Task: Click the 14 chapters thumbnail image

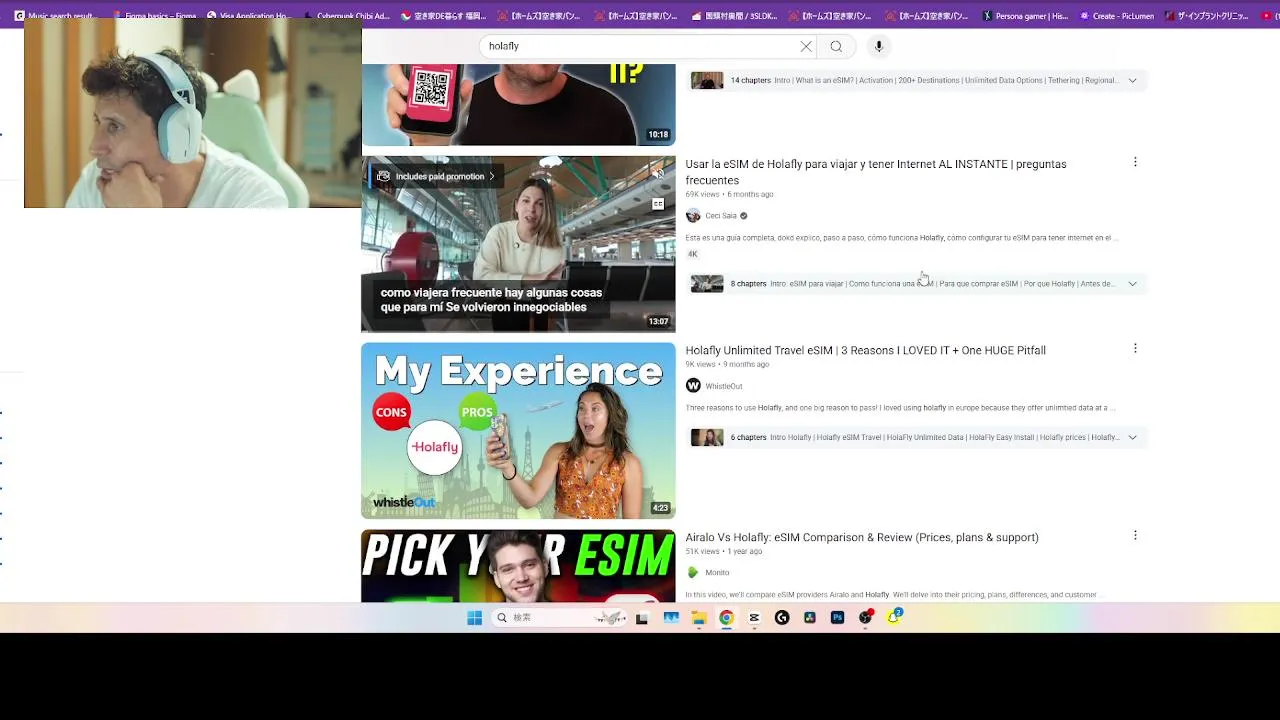Action: [707, 80]
